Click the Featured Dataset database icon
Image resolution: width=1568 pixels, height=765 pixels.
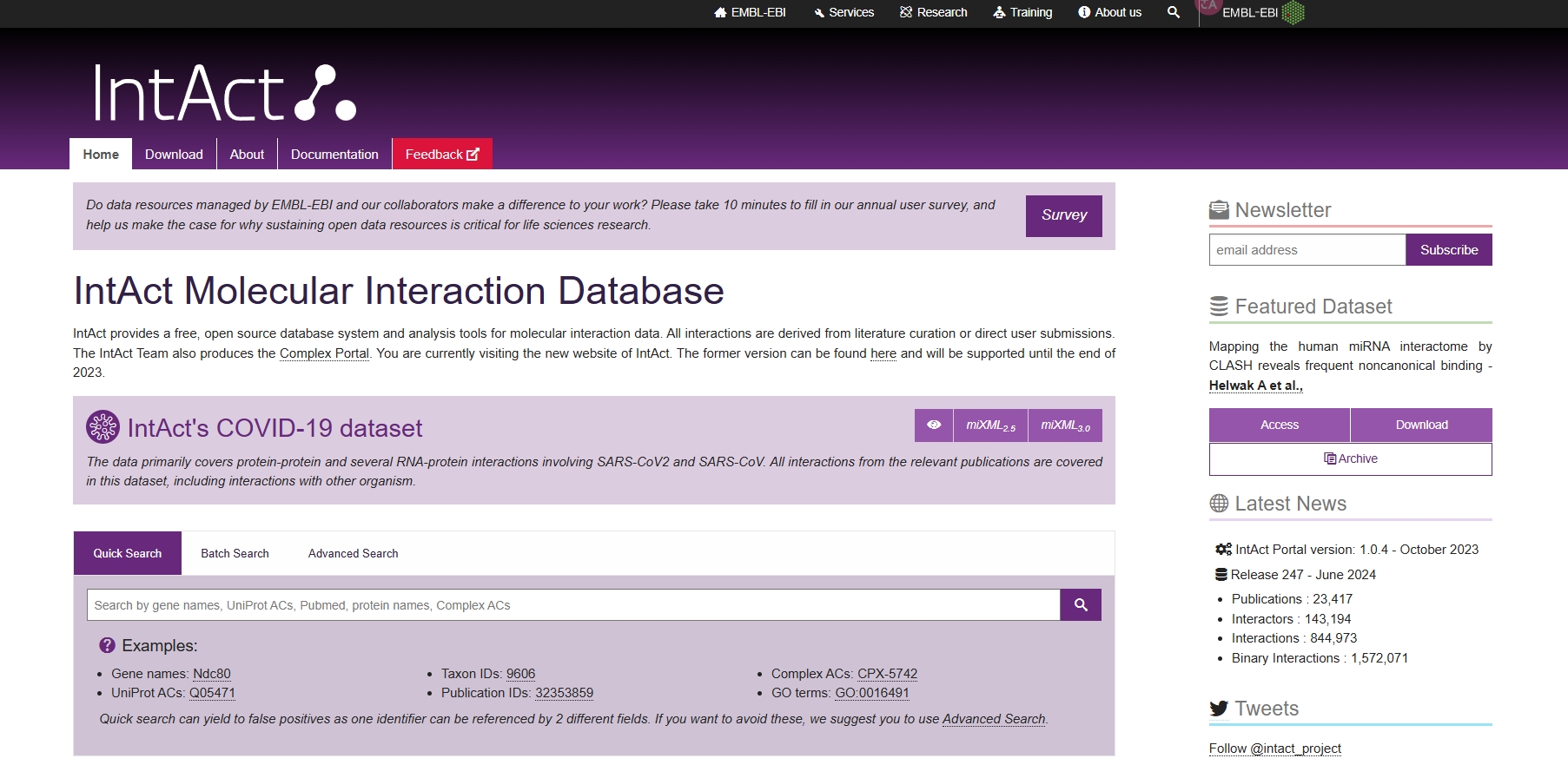(x=1219, y=307)
